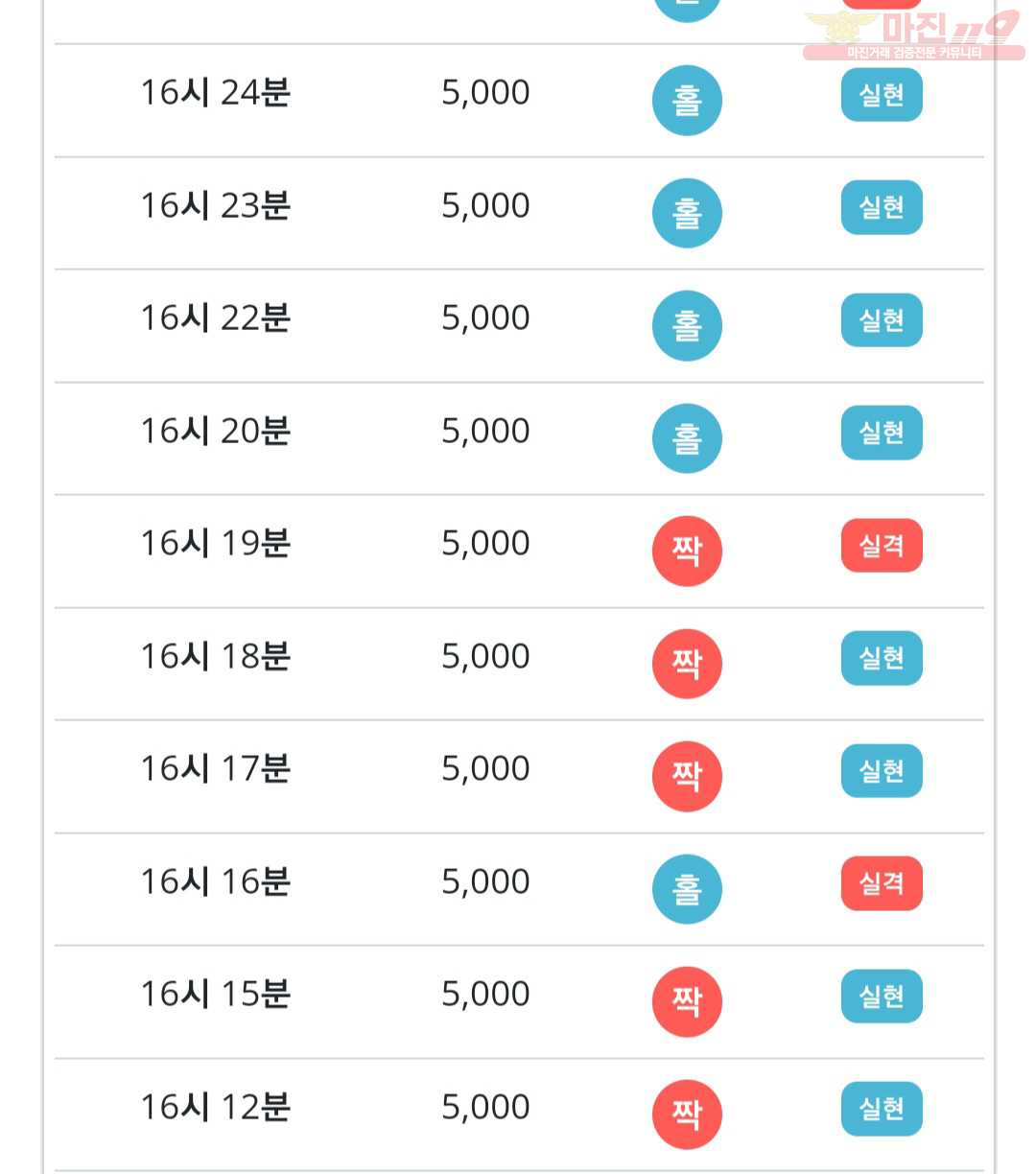Select the 5,000 amount at 16시 17분
The image size is (1036, 1174).
[485, 768]
